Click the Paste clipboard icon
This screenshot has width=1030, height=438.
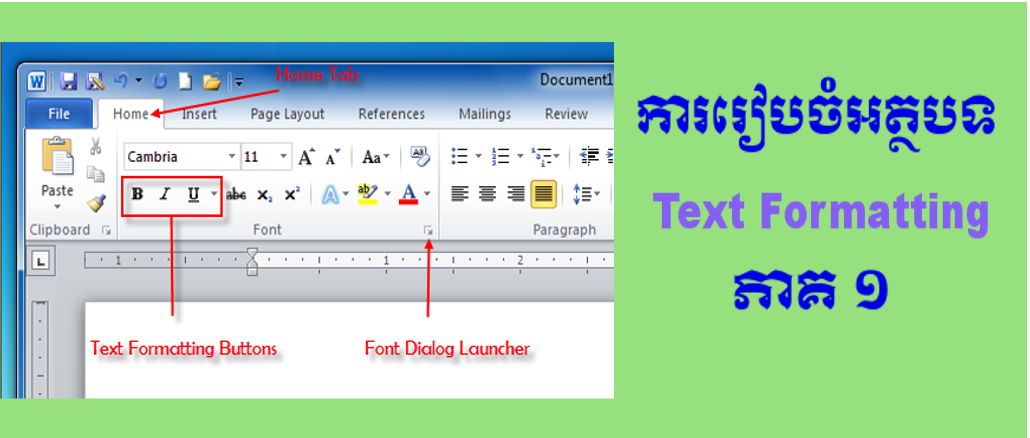coord(58,156)
